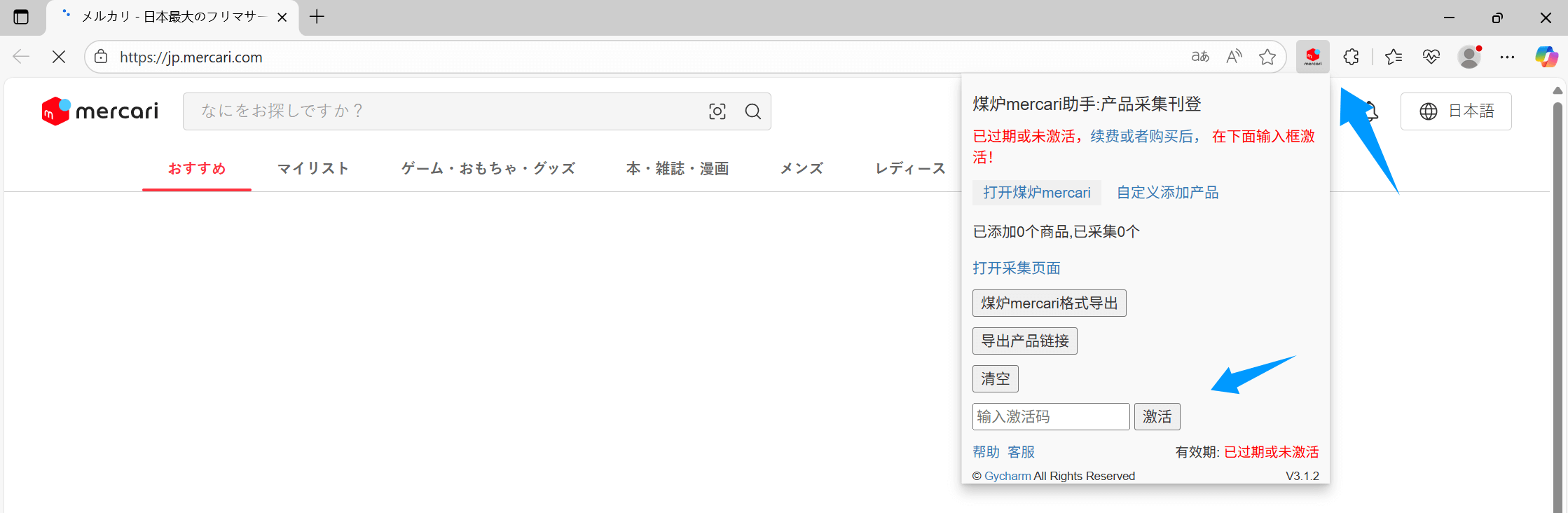Click the address bar URL
The height and width of the screenshot is (513, 1568).
point(191,57)
